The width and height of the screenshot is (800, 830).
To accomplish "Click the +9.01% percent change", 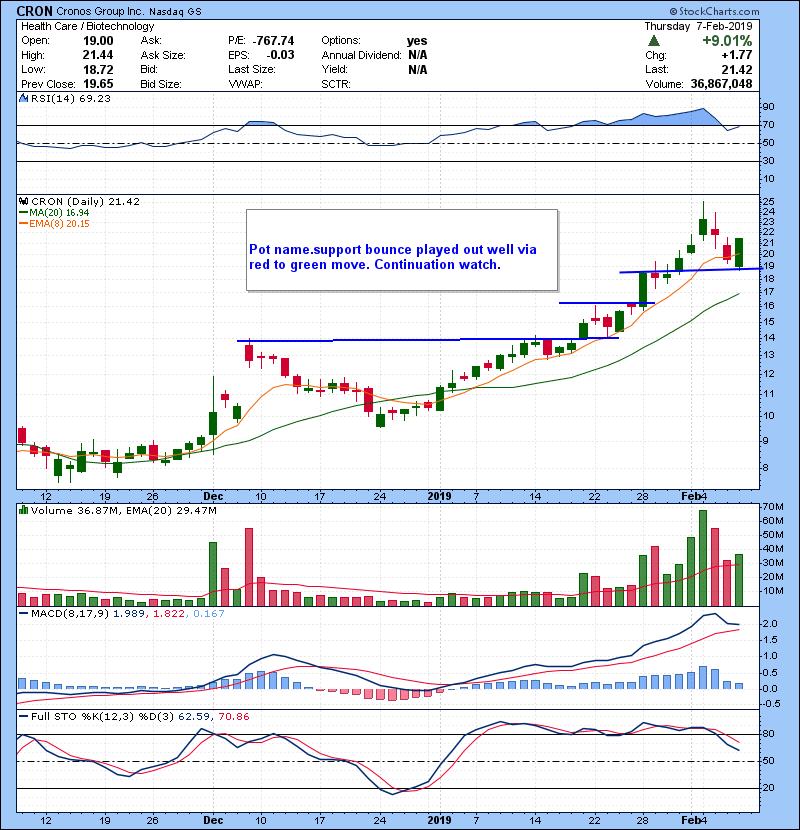I will click(x=727, y=41).
